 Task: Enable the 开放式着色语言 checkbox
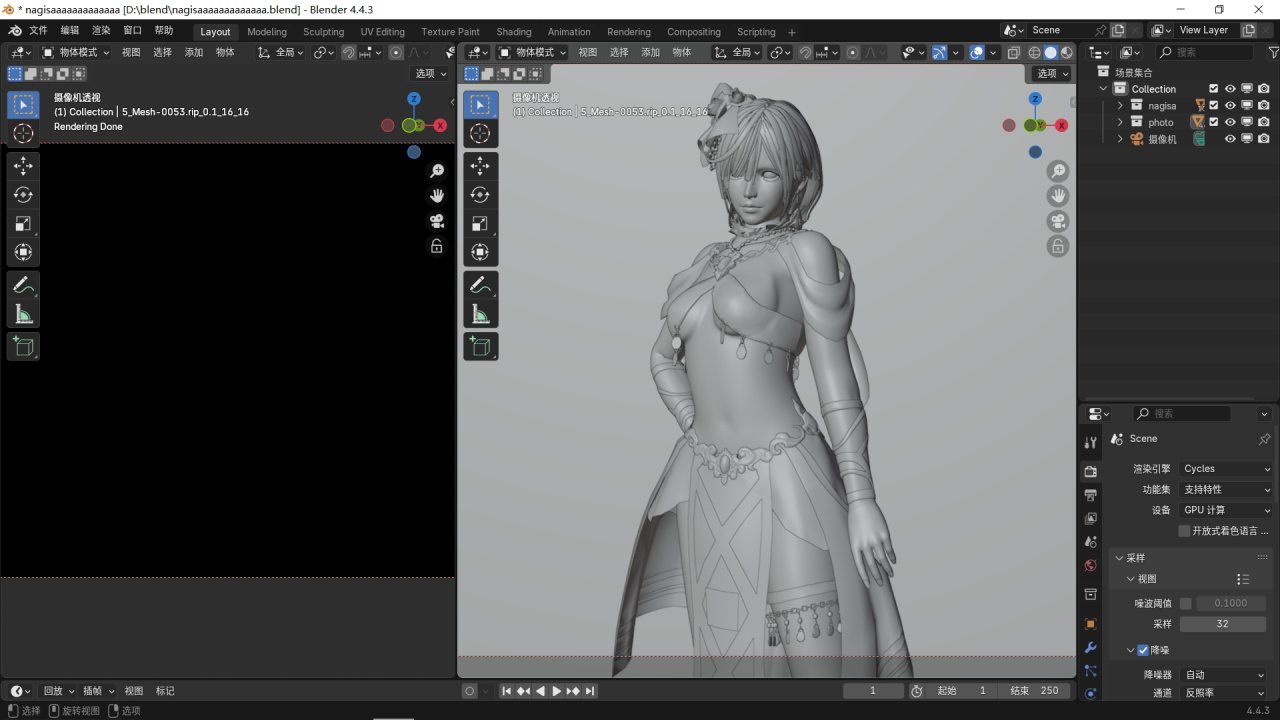coord(1185,531)
